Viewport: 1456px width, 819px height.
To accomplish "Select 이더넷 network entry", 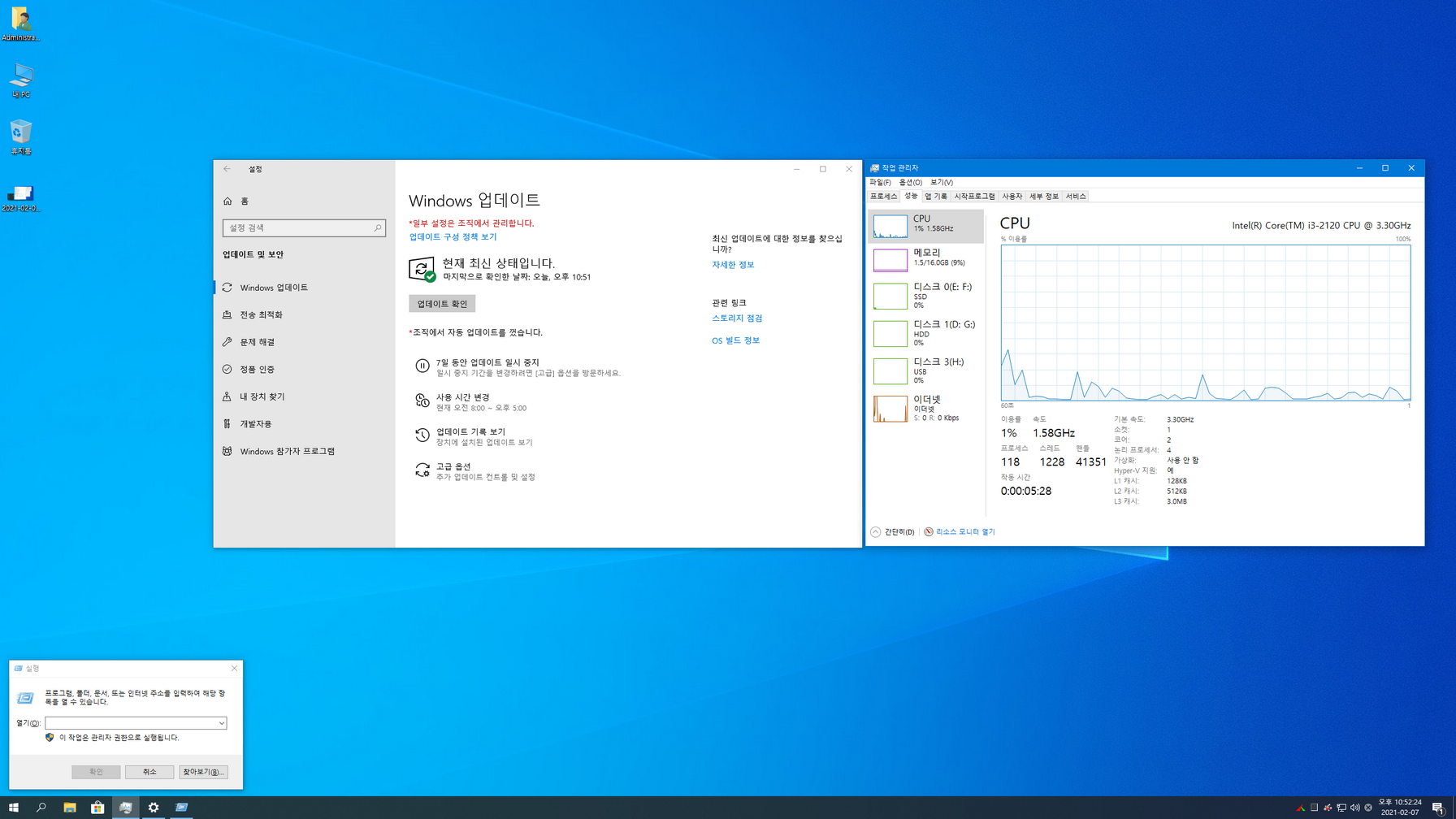I will point(925,408).
